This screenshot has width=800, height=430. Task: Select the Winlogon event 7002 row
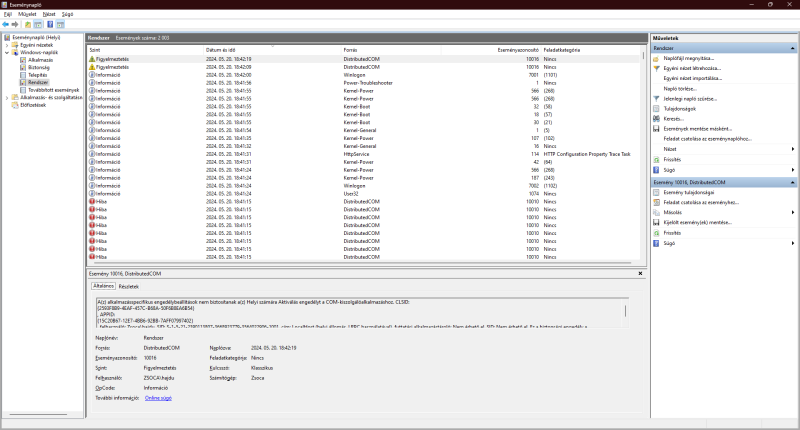point(363,186)
